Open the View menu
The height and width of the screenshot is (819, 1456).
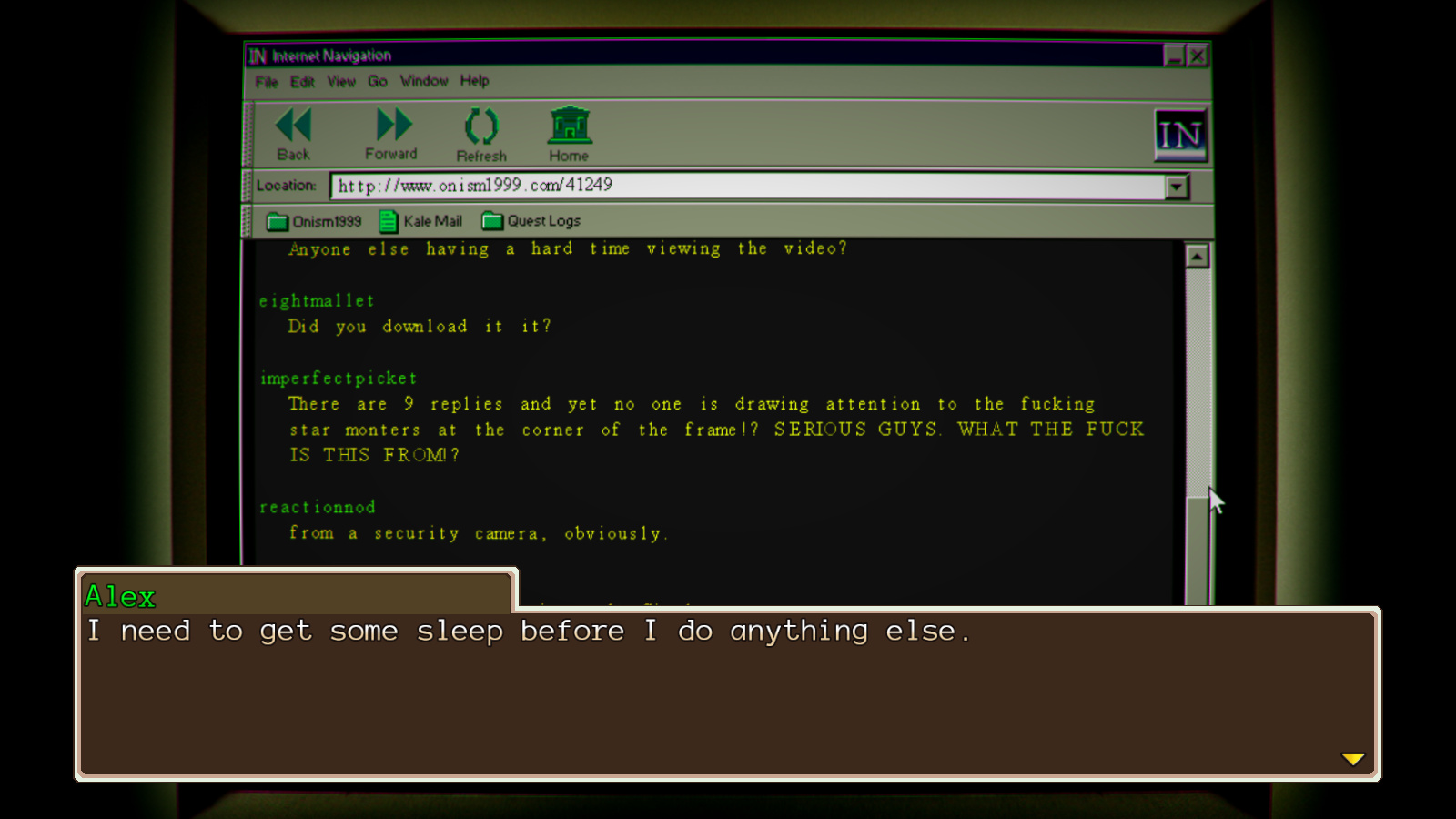click(x=341, y=82)
